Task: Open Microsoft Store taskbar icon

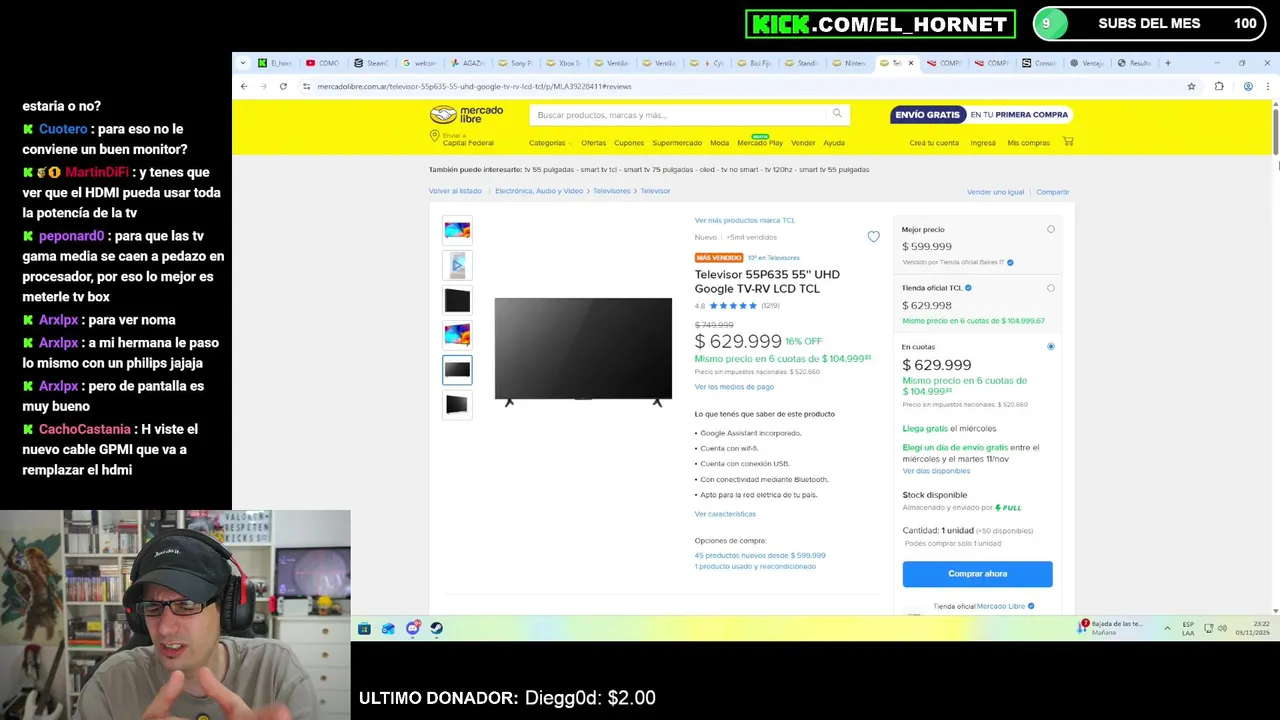Action: (x=364, y=628)
